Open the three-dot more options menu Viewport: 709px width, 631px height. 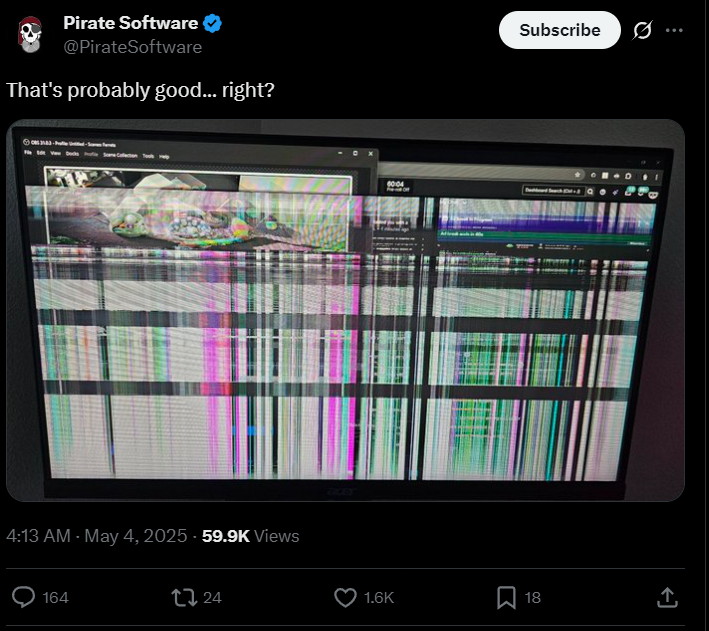pyautogui.click(x=674, y=30)
